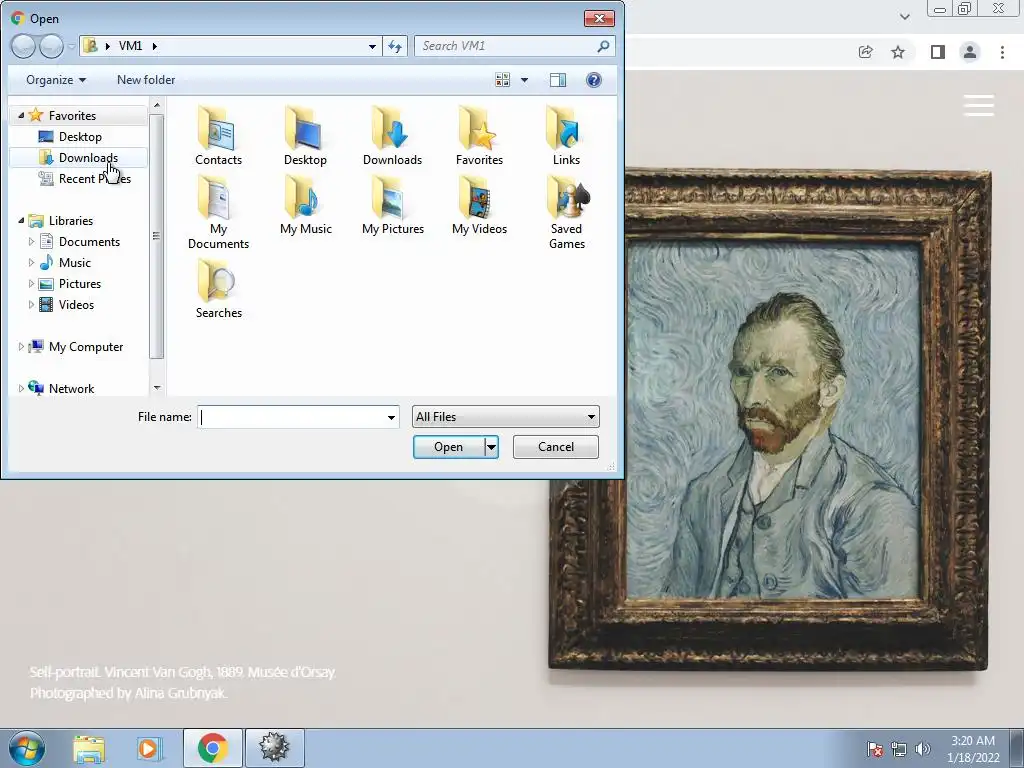Click the Chrome taskbar icon
Viewport: 1024px width, 768px height.
pos(212,748)
